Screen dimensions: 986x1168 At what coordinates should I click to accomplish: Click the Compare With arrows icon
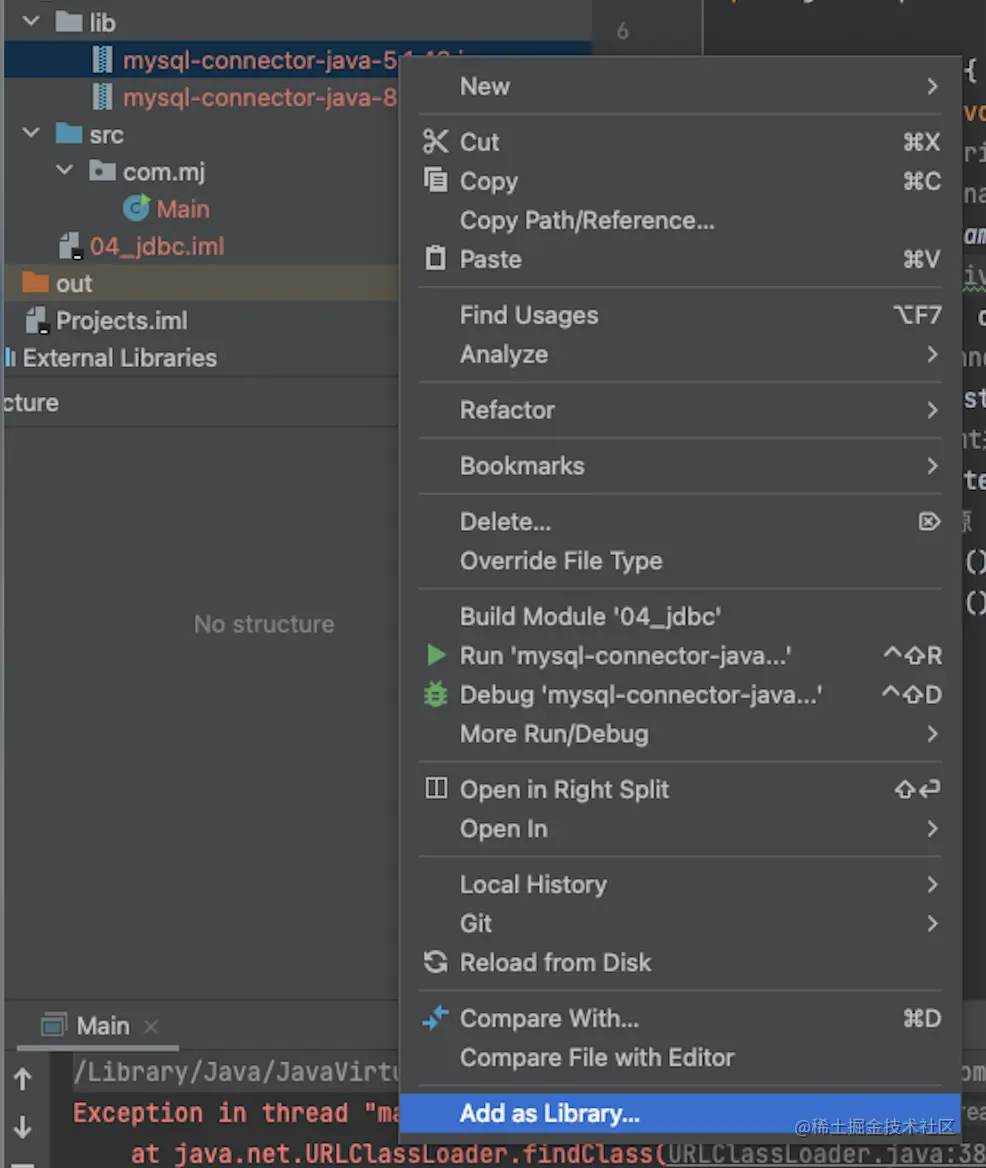pos(435,1019)
